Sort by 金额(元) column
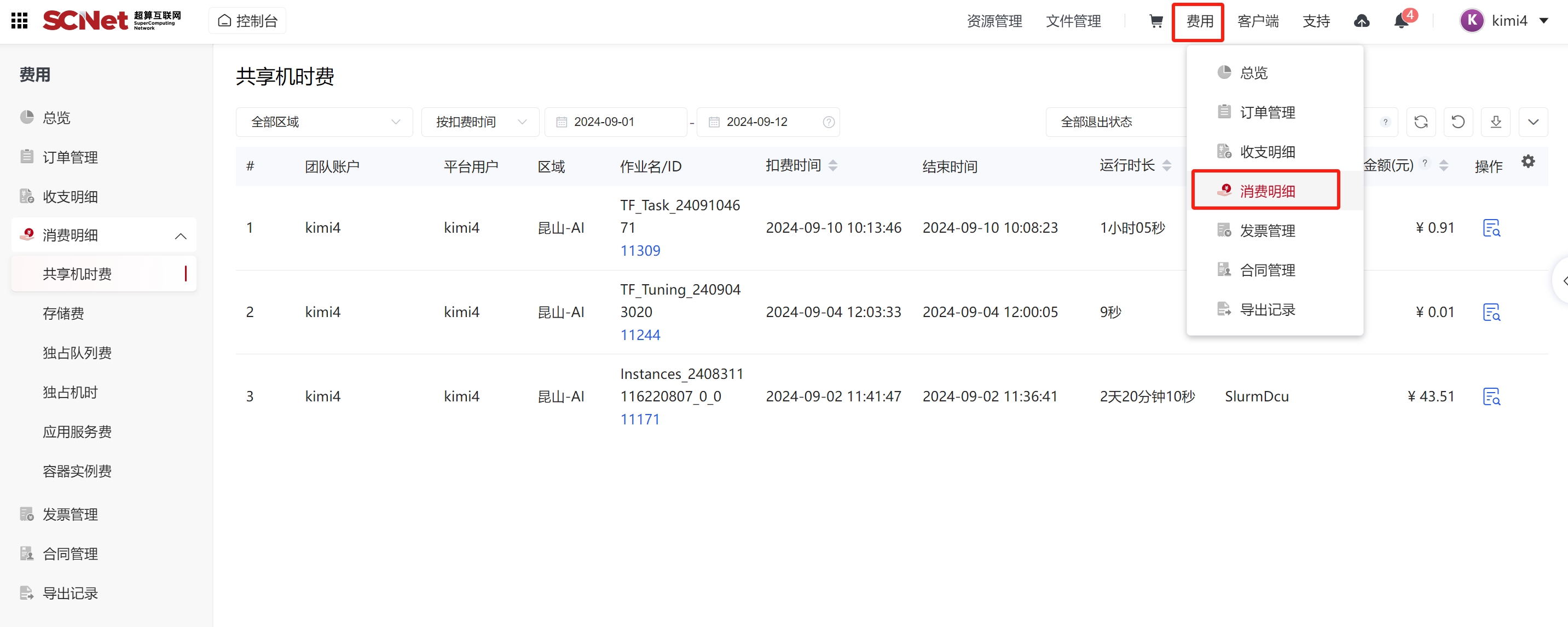The height and width of the screenshot is (627, 1568). (x=1443, y=165)
